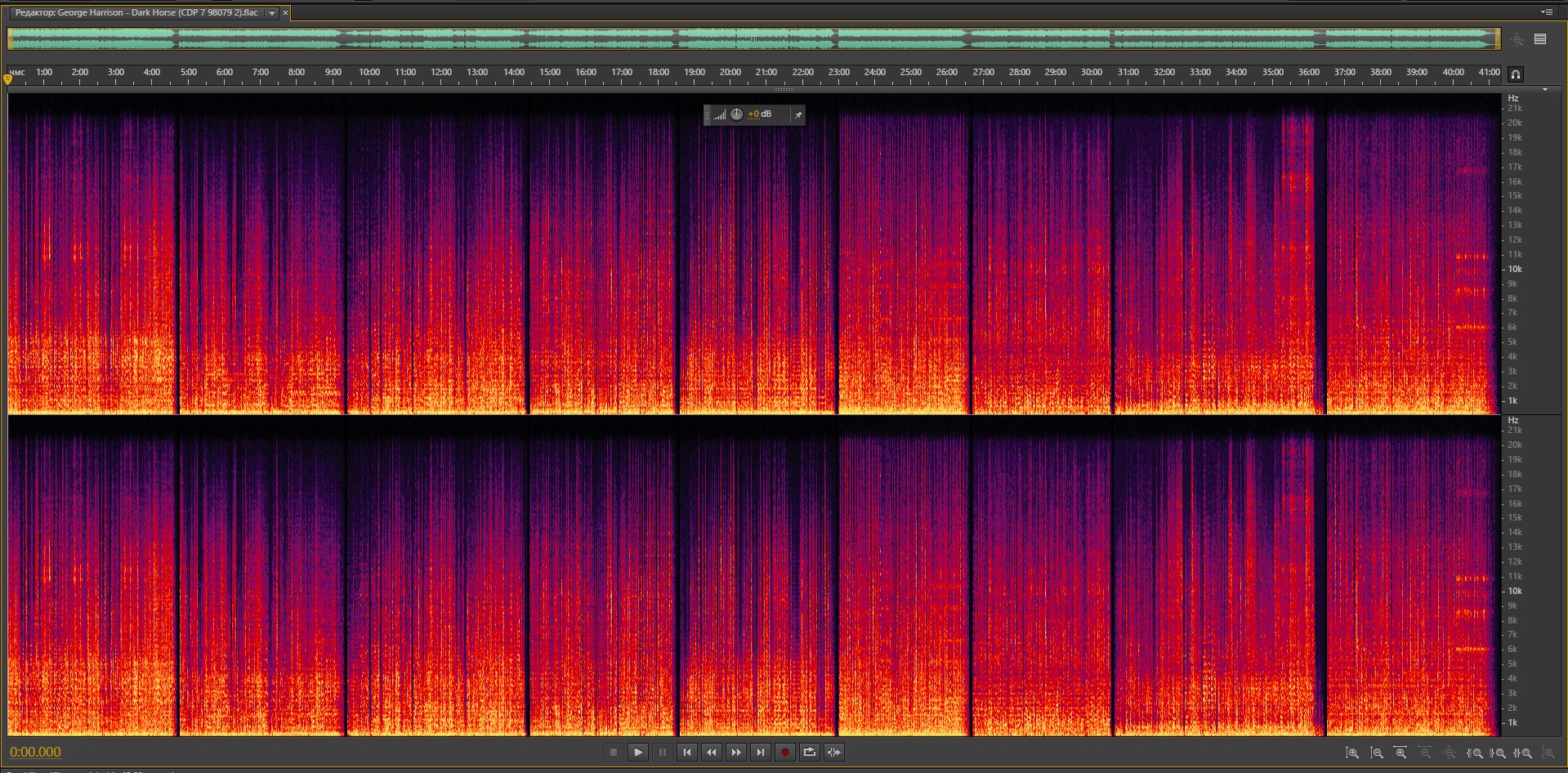Toggle loop playback button
Image resolution: width=1568 pixels, height=773 pixels.
pyautogui.click(x=809, y=752)
